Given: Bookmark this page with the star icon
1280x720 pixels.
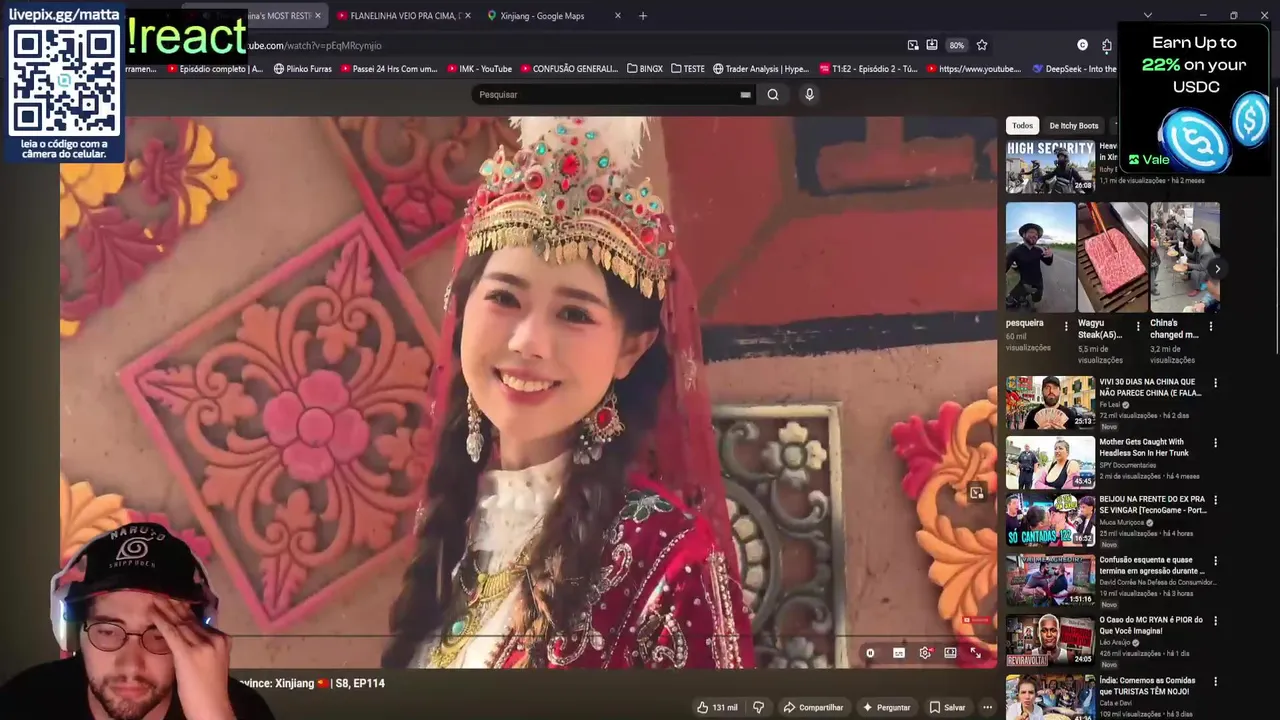Looking at the screenshot, I should click(x=982, y=45).
